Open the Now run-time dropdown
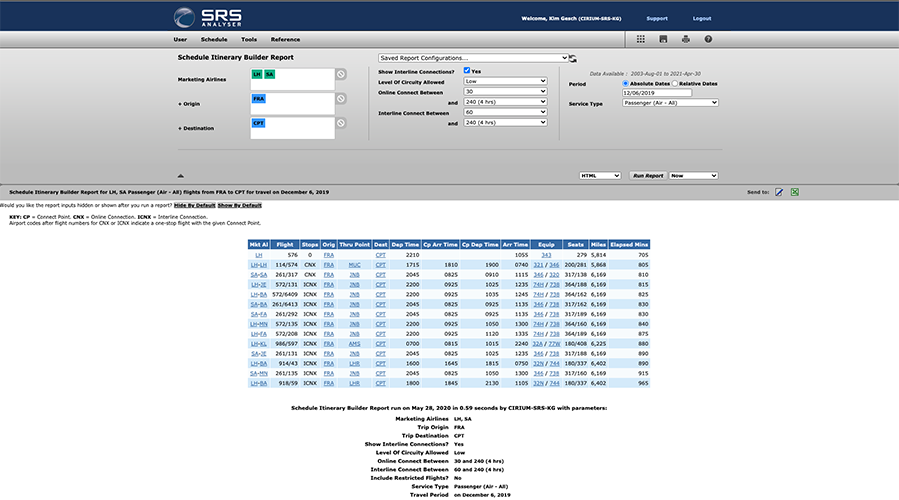Viewport: 899px width, 500px height. tap(694, 175)
